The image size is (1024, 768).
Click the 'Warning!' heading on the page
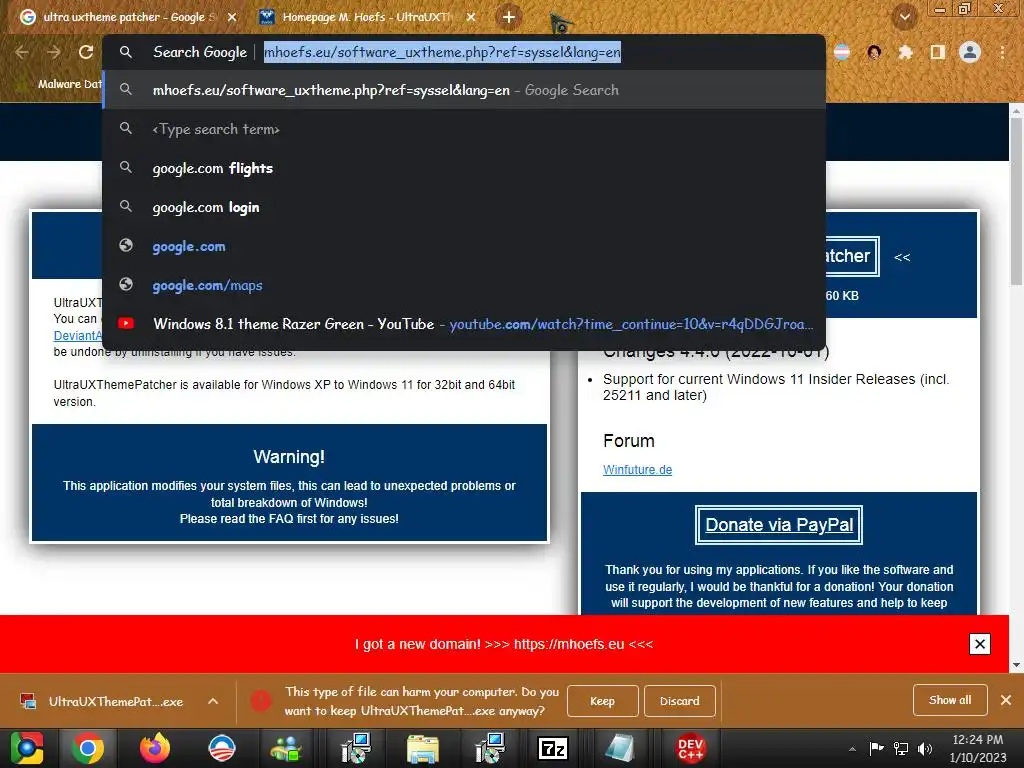point(289,456)
